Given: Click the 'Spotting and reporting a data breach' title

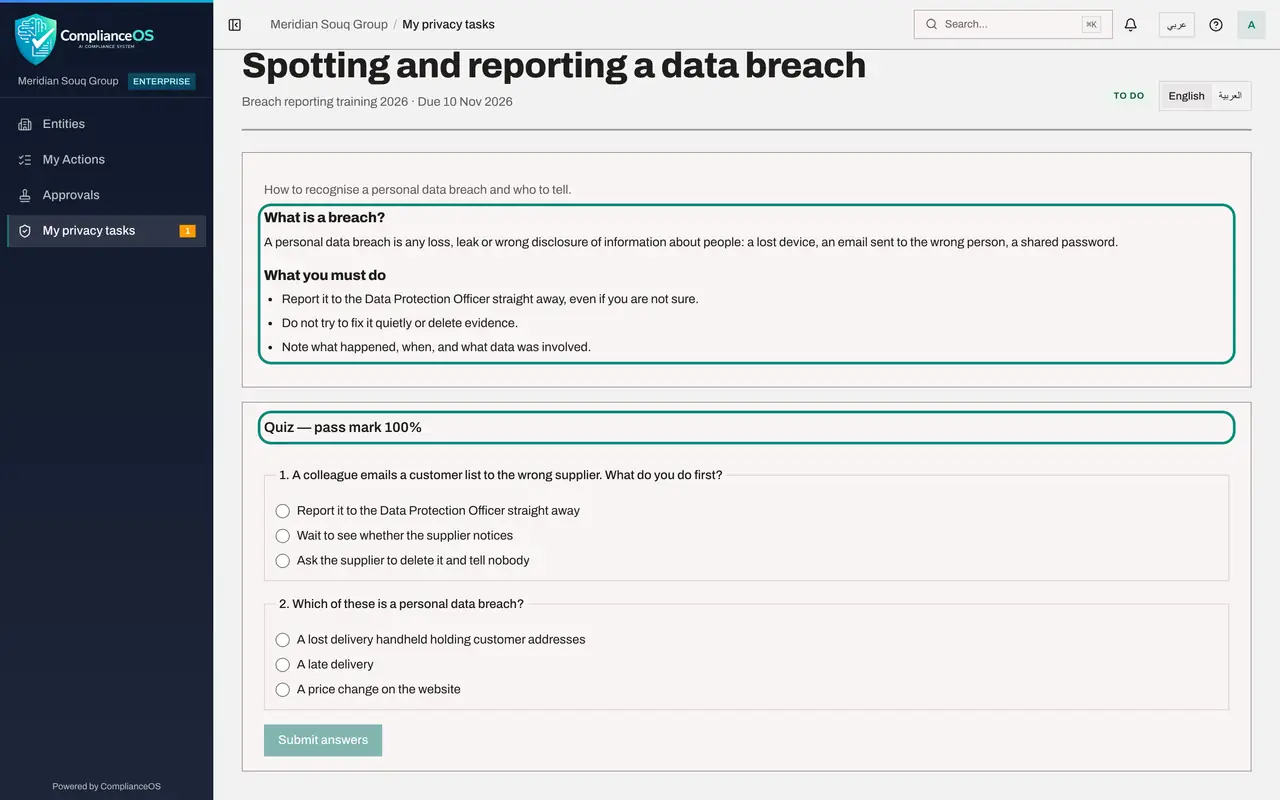Looking at the screenshot, I should click(x=554, y=65).
